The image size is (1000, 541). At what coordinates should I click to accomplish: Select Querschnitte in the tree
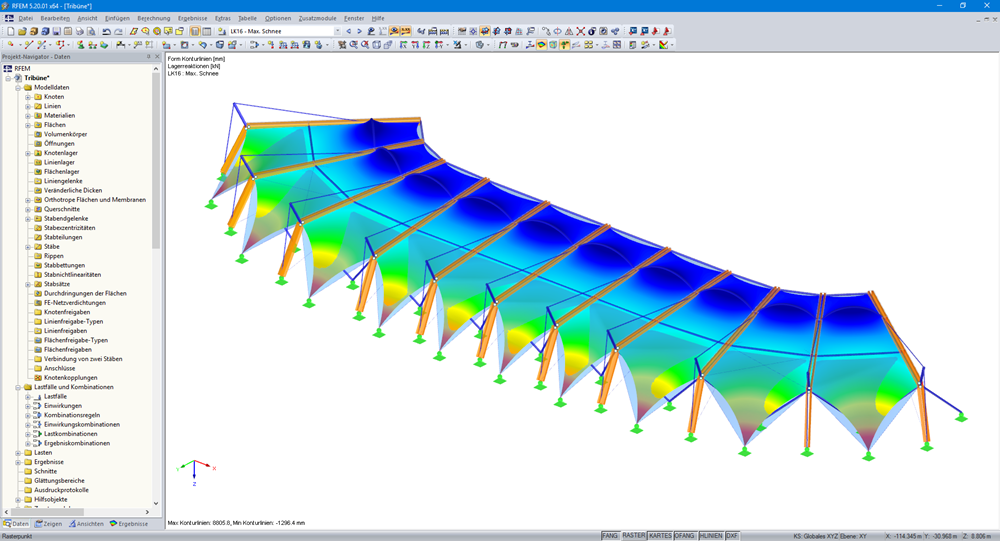[61, 209]
